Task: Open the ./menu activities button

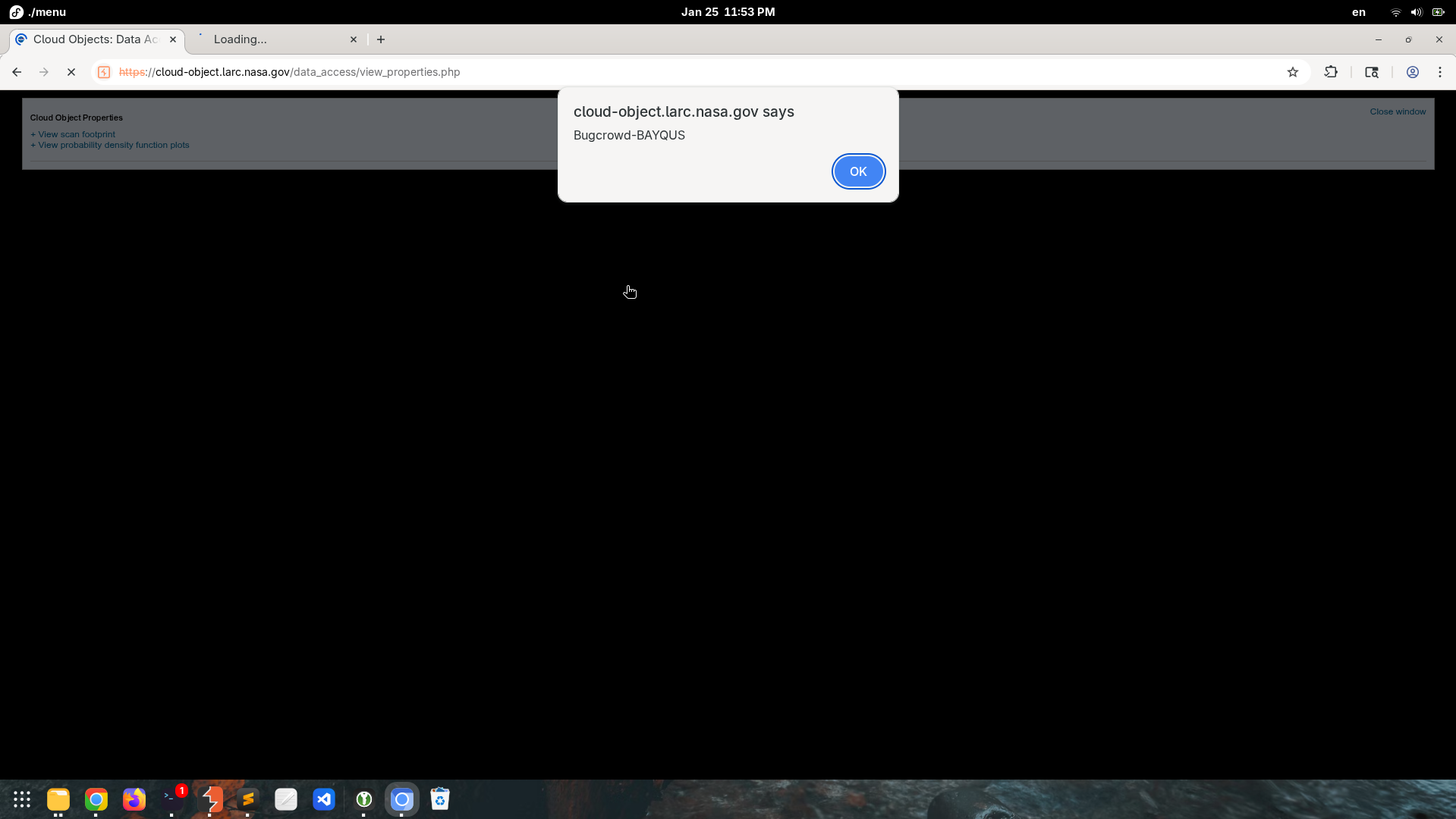Action: (38, 12)
